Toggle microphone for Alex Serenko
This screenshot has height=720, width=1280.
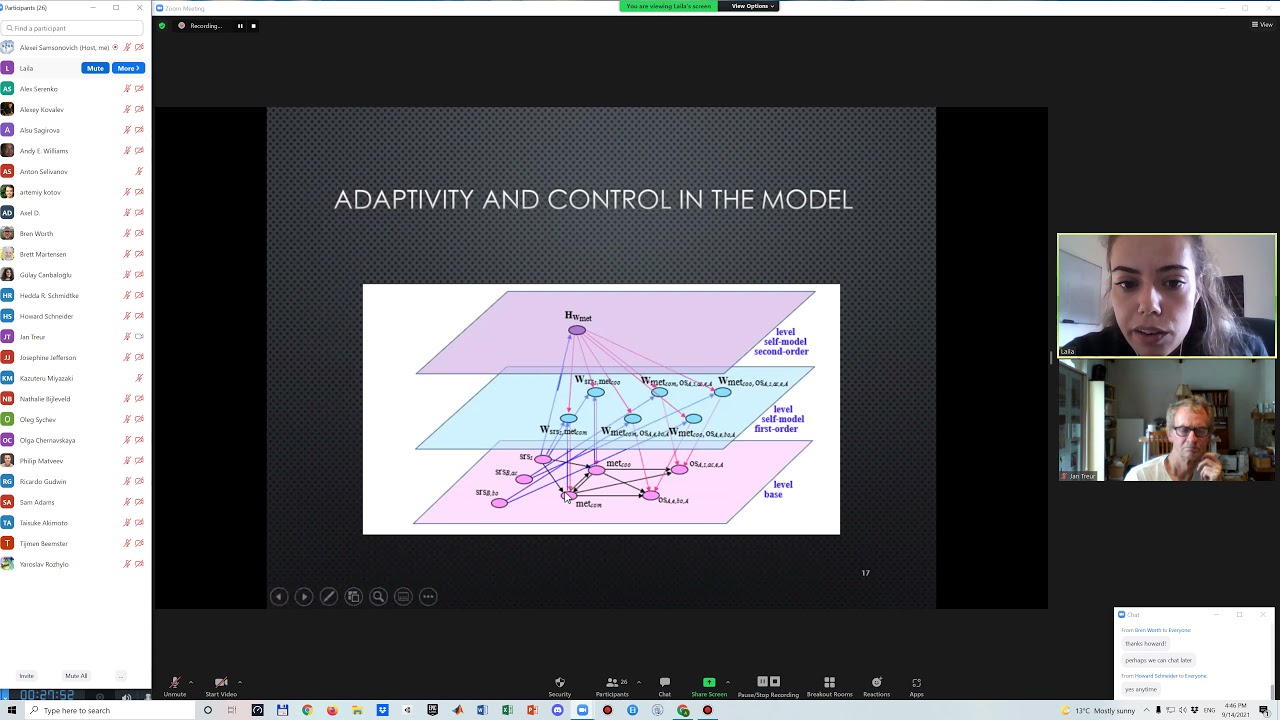[x=127, y=89]
